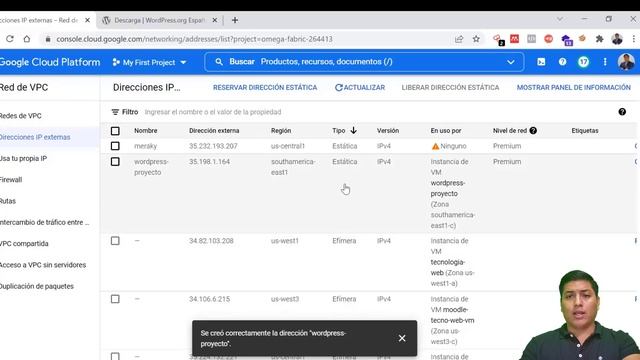
Task: Open the My First Project selector dropdown
Action: click(149, 62)
